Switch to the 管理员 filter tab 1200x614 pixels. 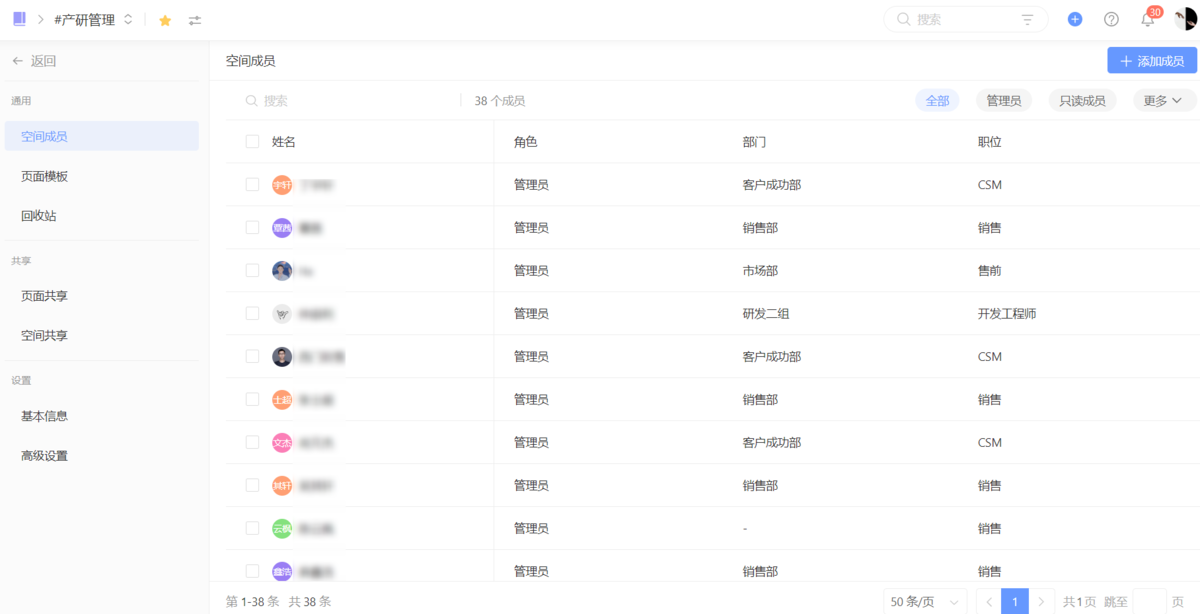1003,100
